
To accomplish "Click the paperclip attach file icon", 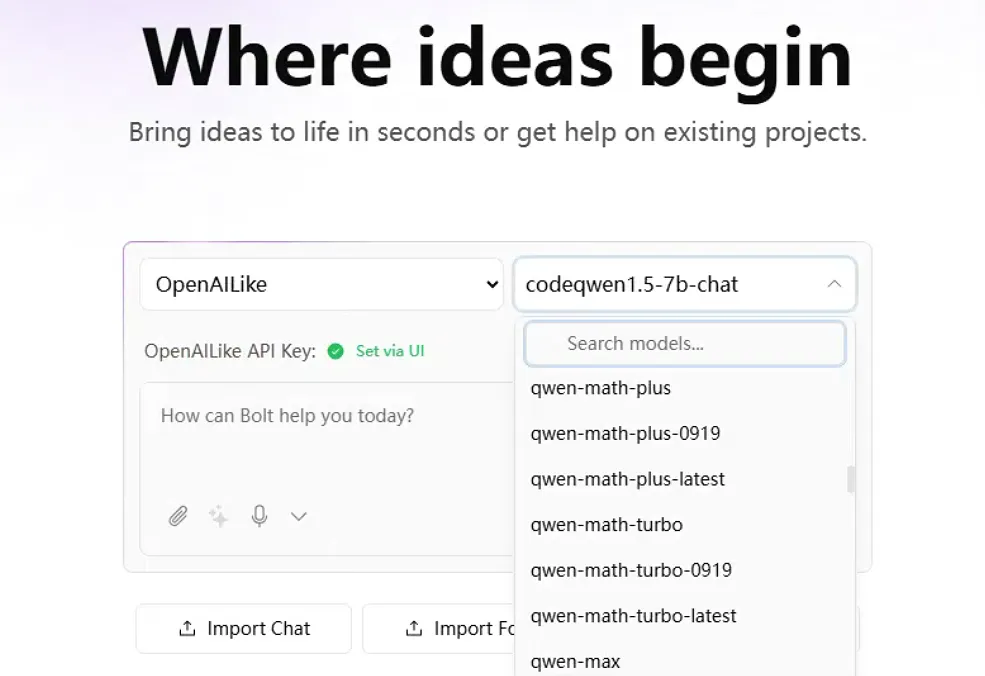I will click(178, 516).
